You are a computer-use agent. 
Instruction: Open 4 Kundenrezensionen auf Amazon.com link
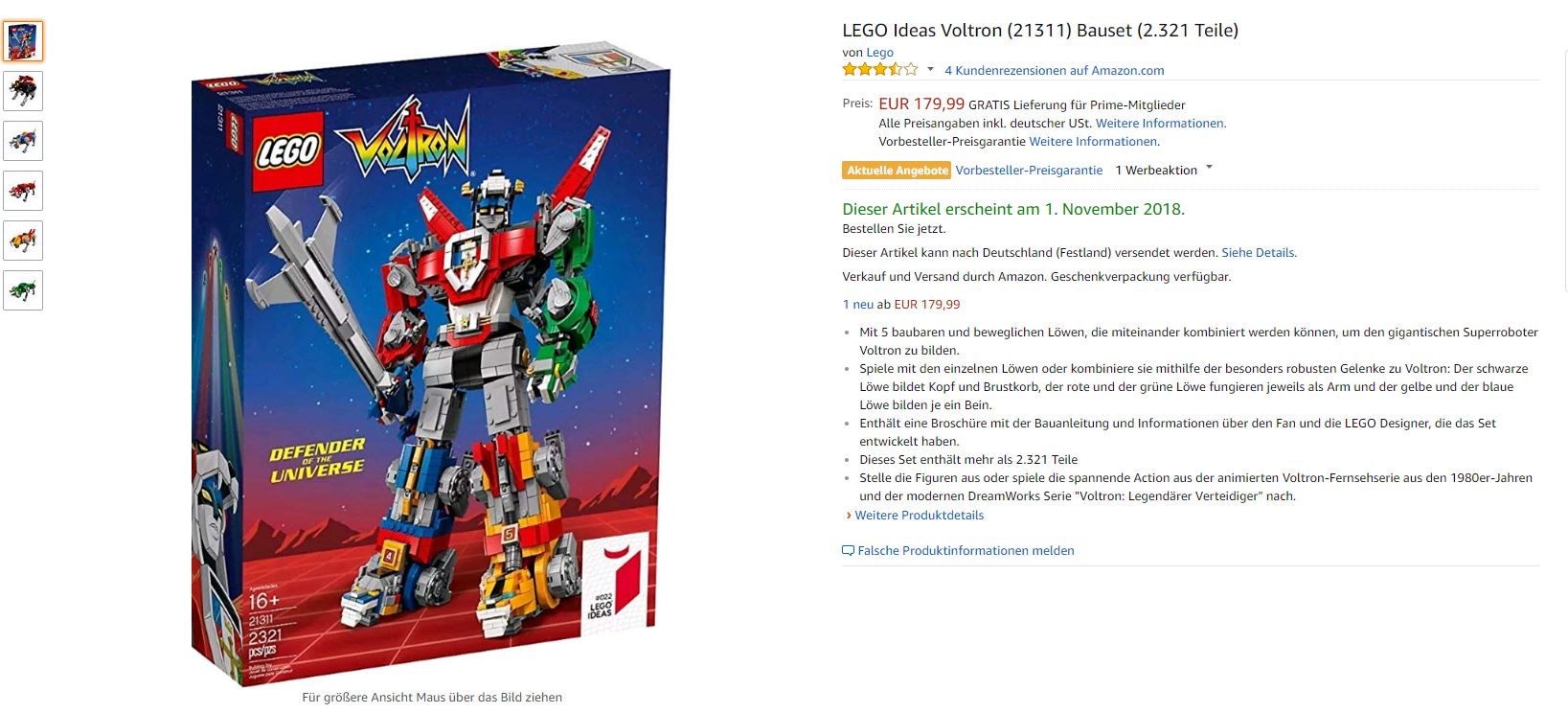click(1054, 70)
